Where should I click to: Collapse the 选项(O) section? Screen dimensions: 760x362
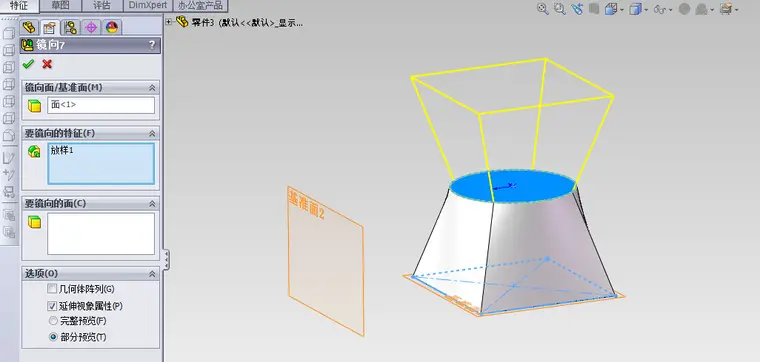pos(152,274)
